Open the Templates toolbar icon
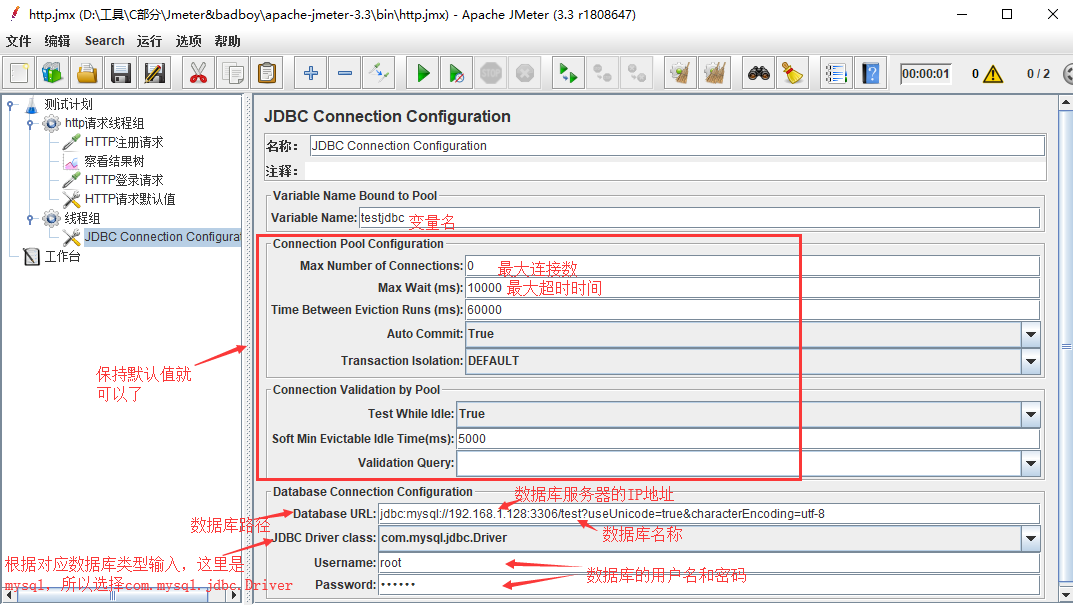Image resolution: width=1073 pixels, height=605 pixels. pos(53,73)
